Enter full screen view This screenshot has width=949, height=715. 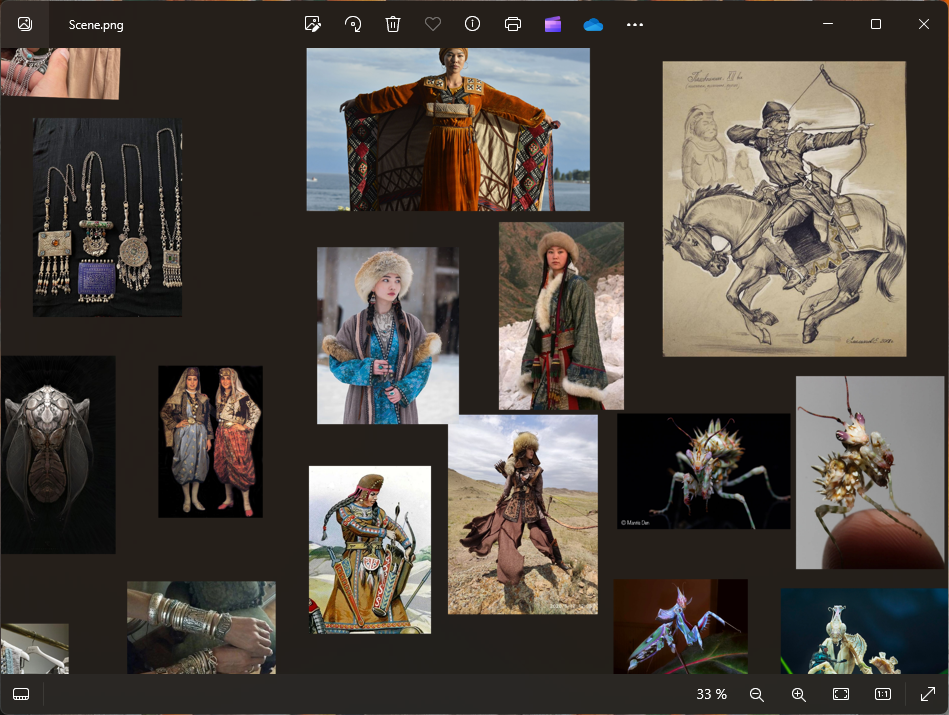tap(927, 694)
